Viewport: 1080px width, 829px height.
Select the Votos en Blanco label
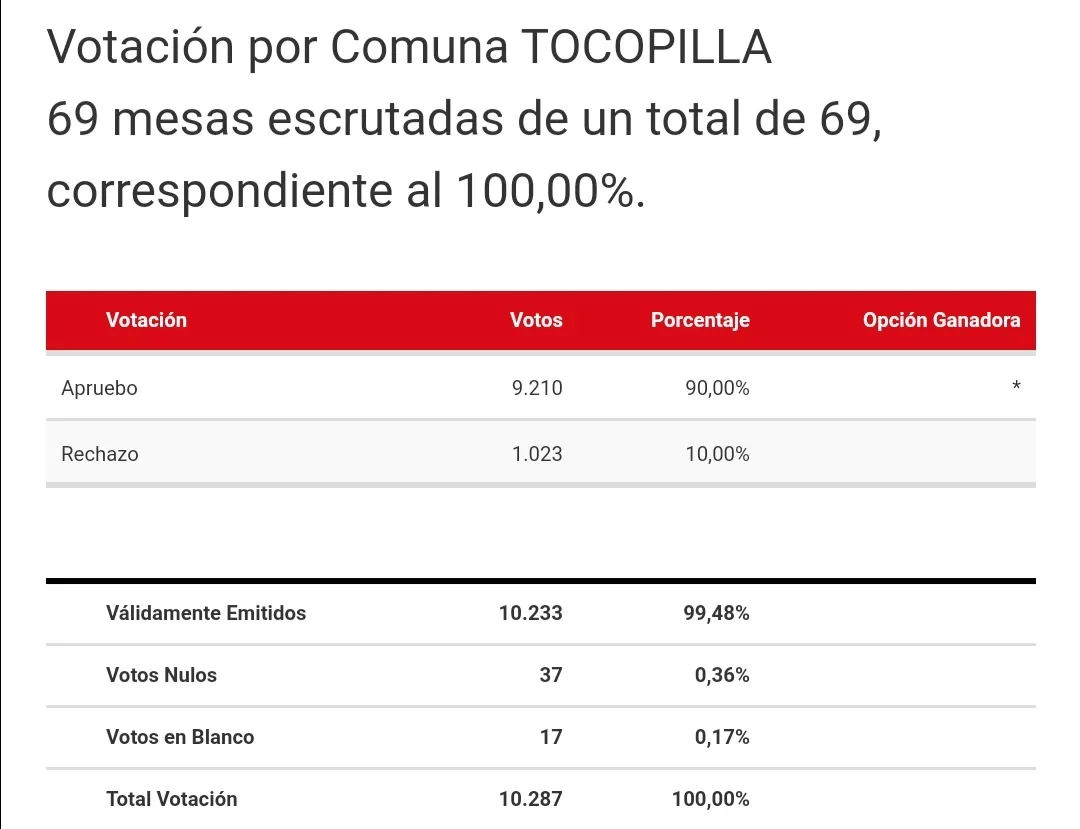(180, 737)
